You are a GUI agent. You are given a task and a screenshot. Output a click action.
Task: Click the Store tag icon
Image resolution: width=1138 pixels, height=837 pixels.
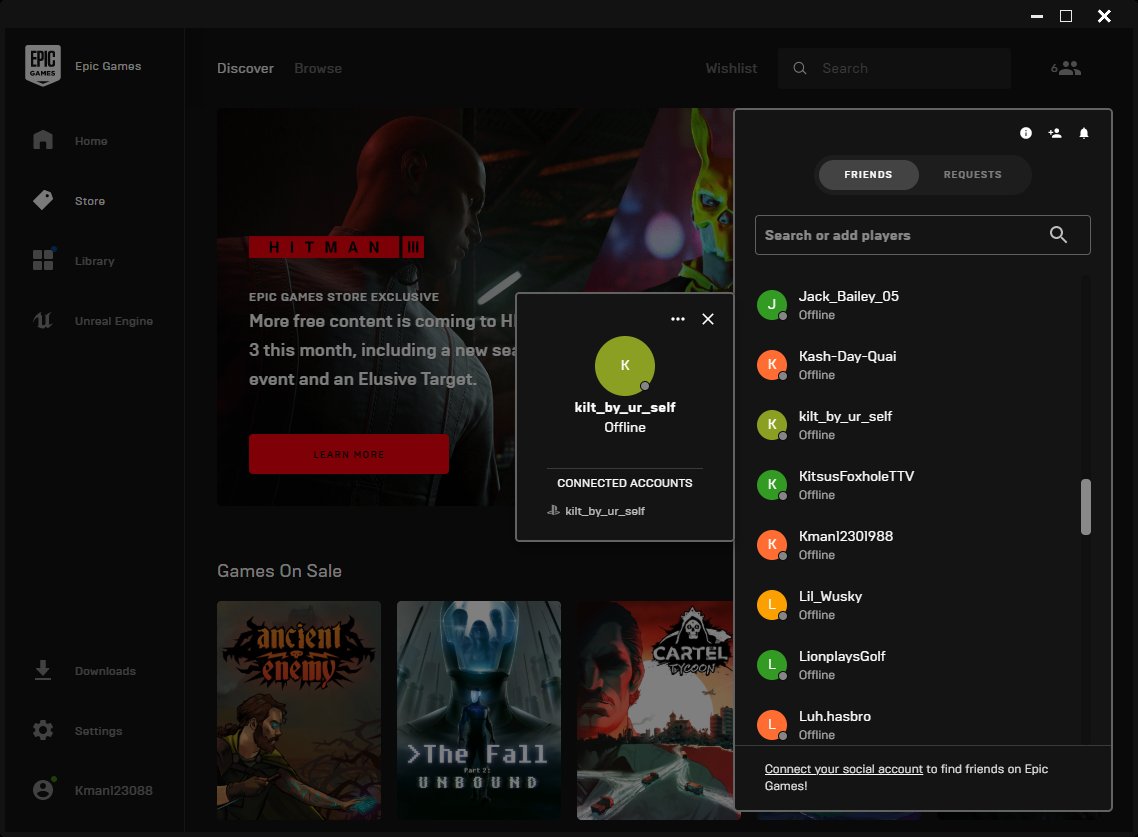click(x=43, y=200)
